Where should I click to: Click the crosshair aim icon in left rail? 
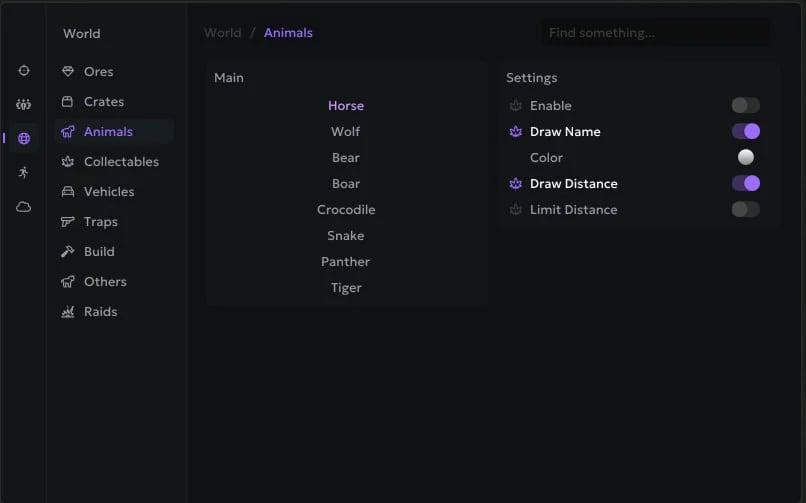point(24,71)
